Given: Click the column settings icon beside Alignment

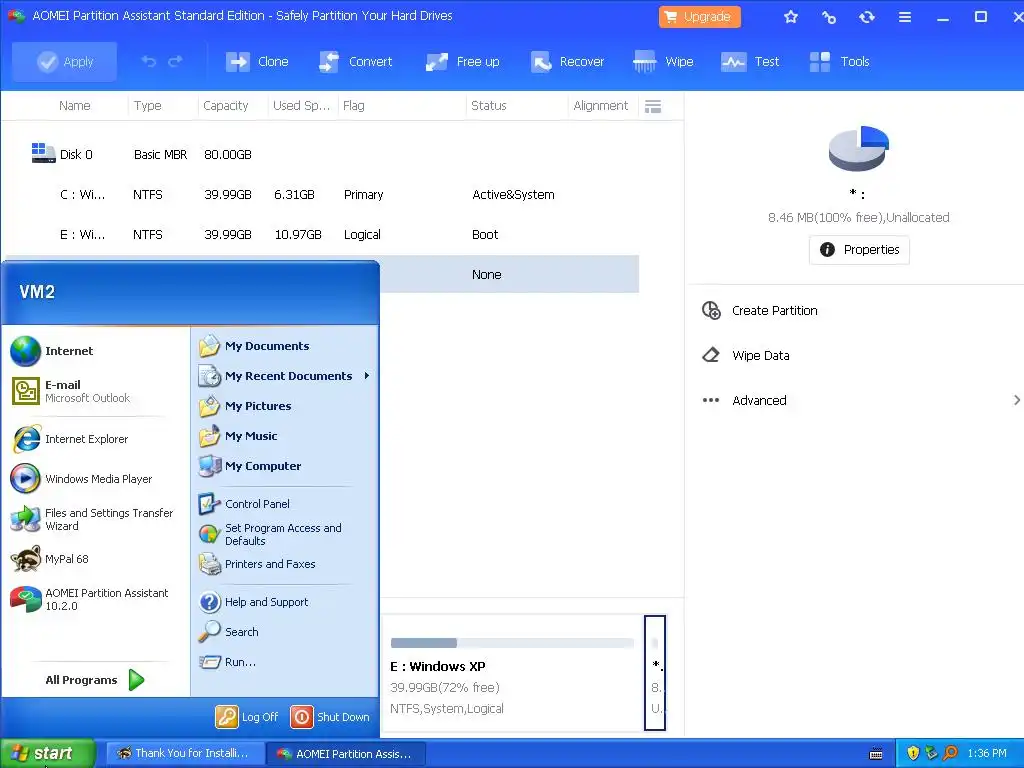Looking at the screenshot, I should tap(653, 106).
